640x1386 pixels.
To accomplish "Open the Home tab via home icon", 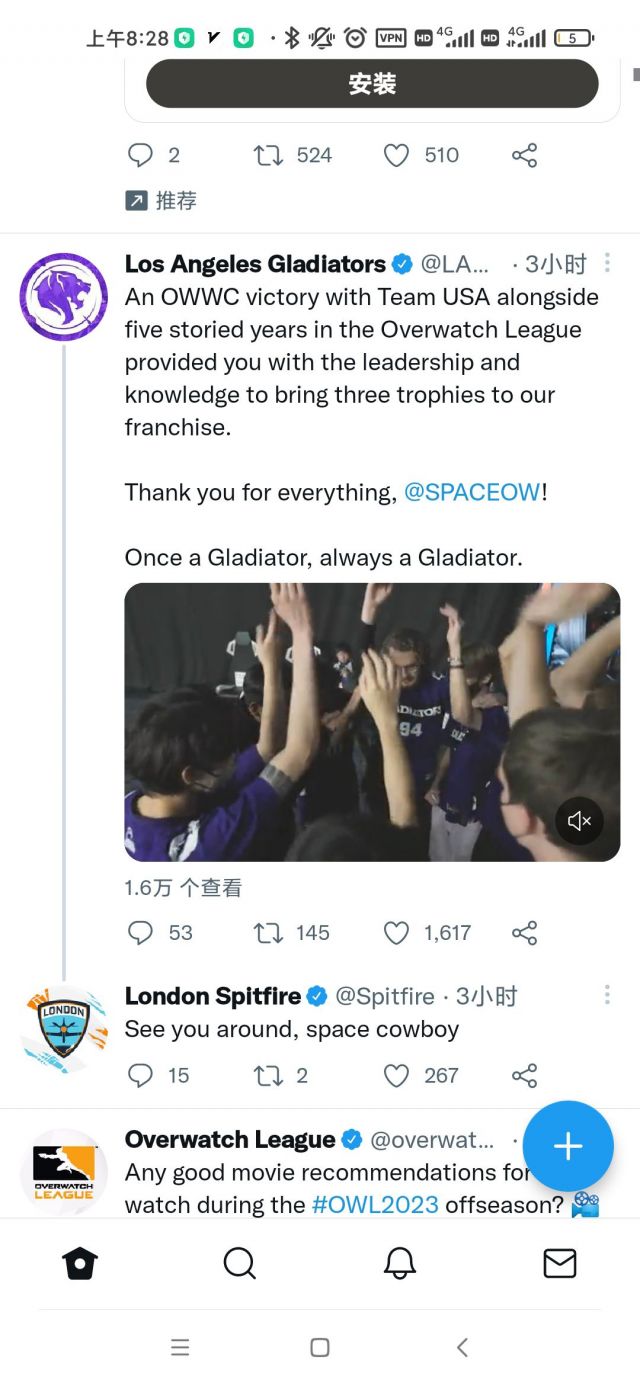I will pos(80,1263).
